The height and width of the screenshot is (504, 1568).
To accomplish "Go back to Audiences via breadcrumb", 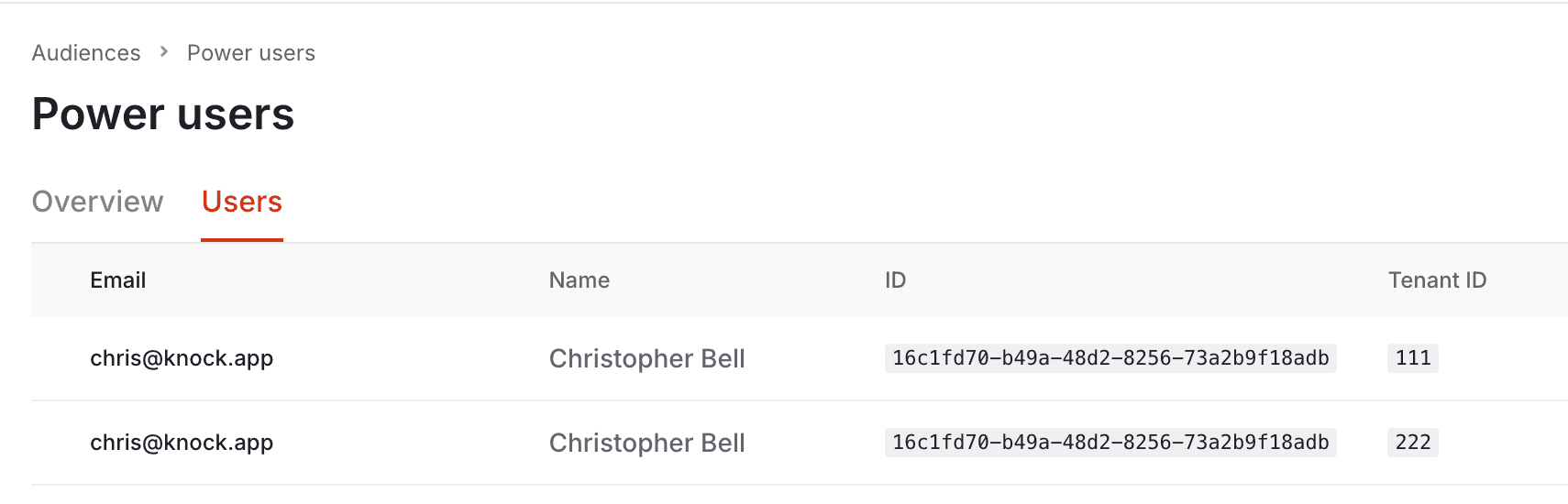I will point(86,53).
